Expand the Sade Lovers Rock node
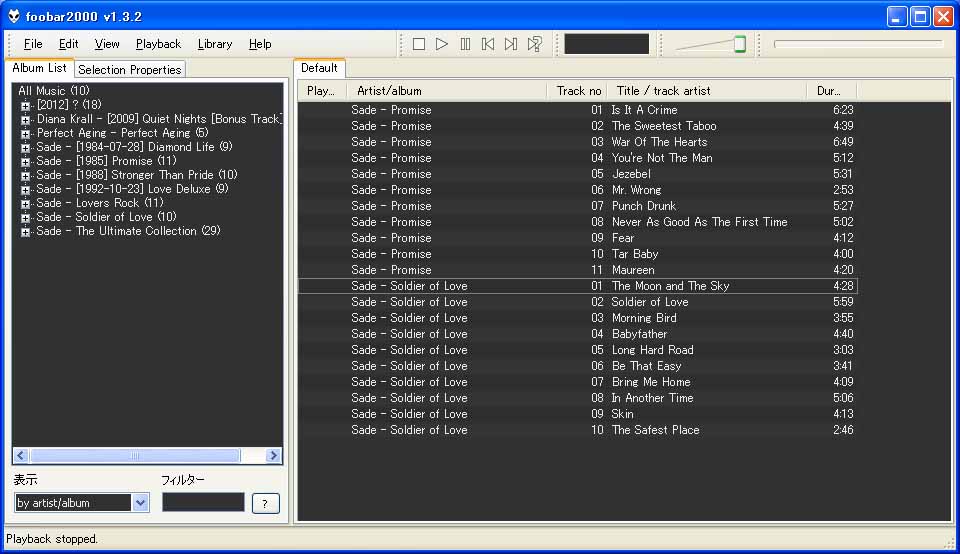 pyautogui.click(x=25, y=204)
